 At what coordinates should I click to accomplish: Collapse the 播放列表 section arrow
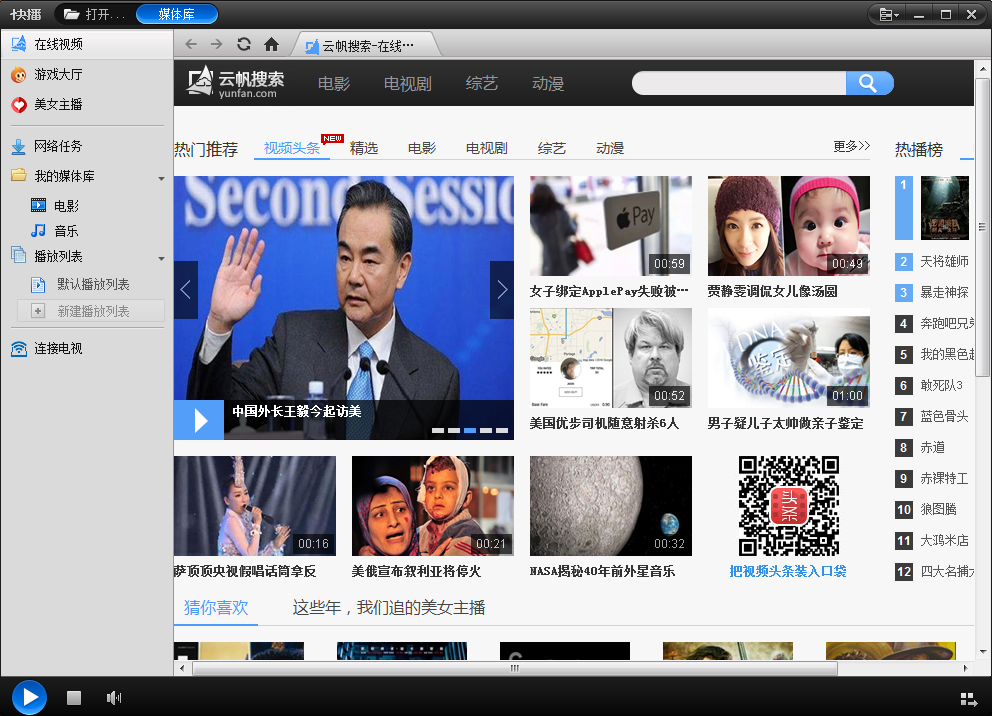(161, 258)
